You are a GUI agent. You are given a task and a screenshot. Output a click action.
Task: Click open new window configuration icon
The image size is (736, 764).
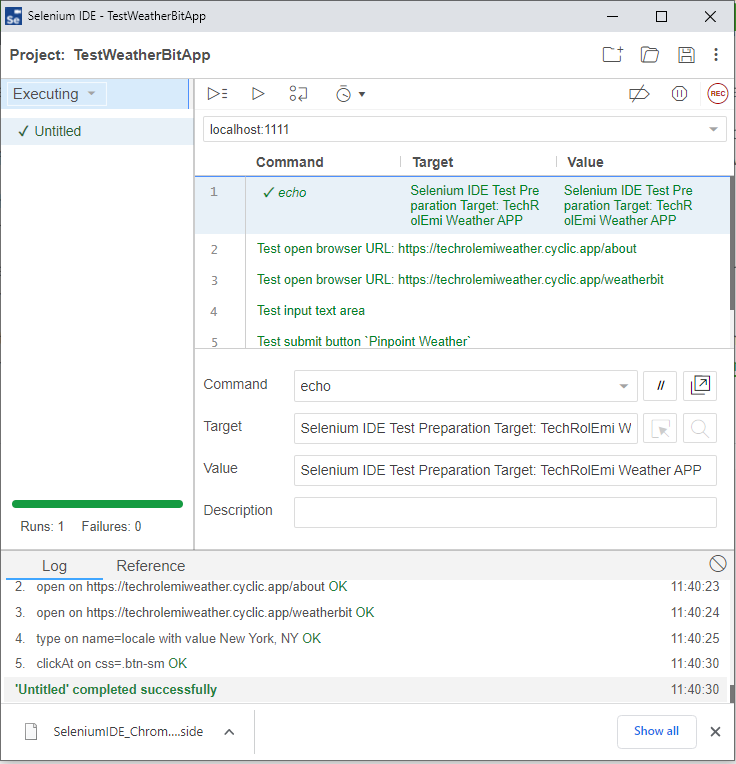click(x=700, y=386)
